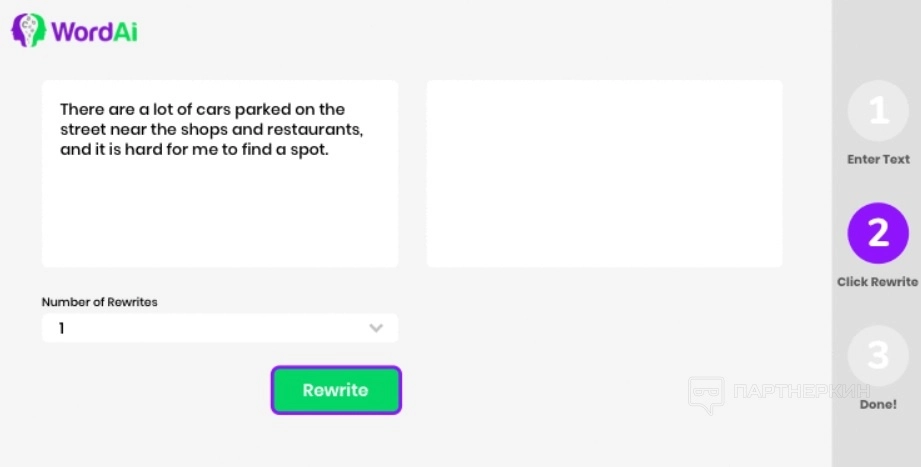Click the empty output text box
The image size is (921, 467).
(x=604, y=173)
